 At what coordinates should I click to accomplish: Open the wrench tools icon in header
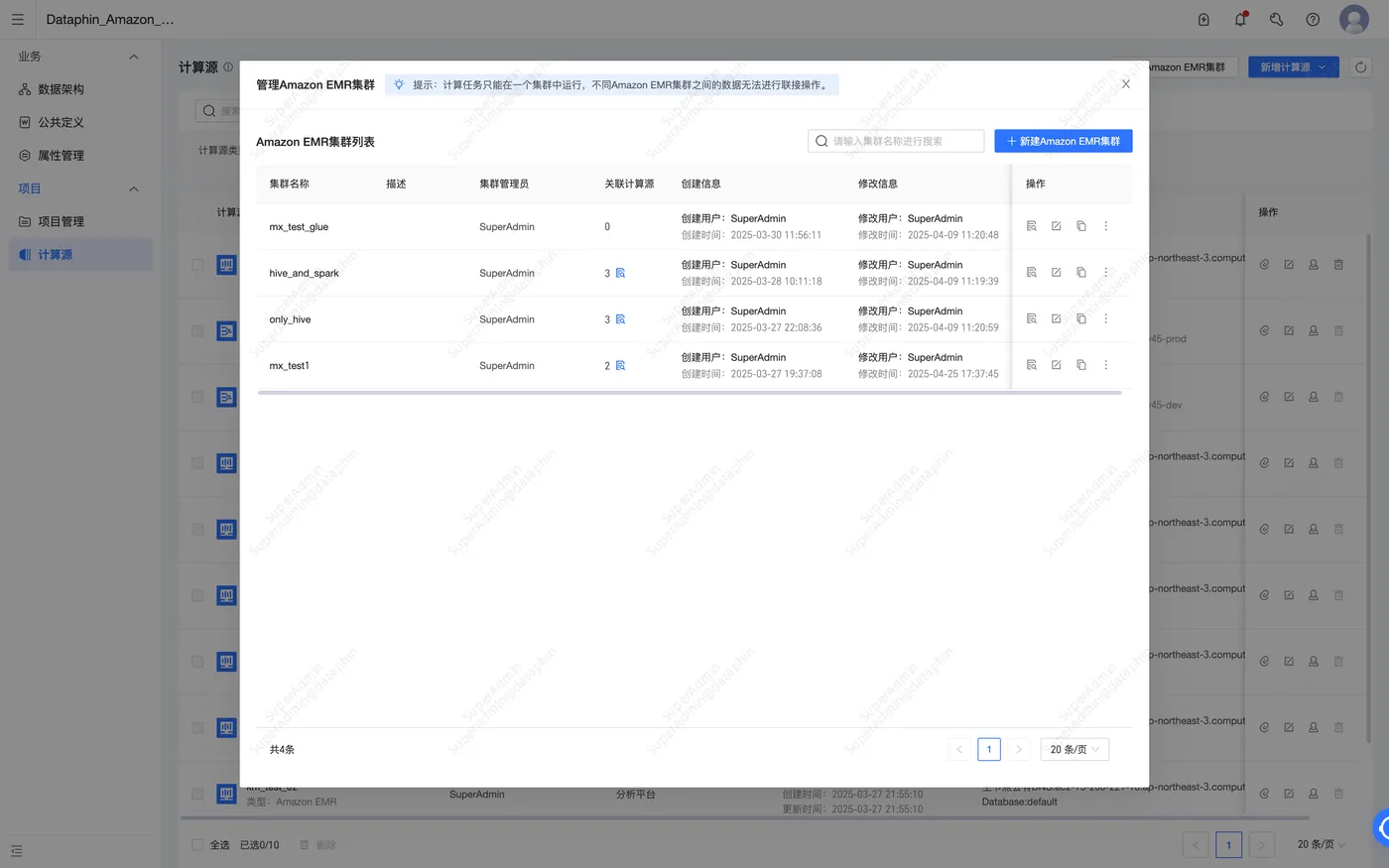[1277, 19]
